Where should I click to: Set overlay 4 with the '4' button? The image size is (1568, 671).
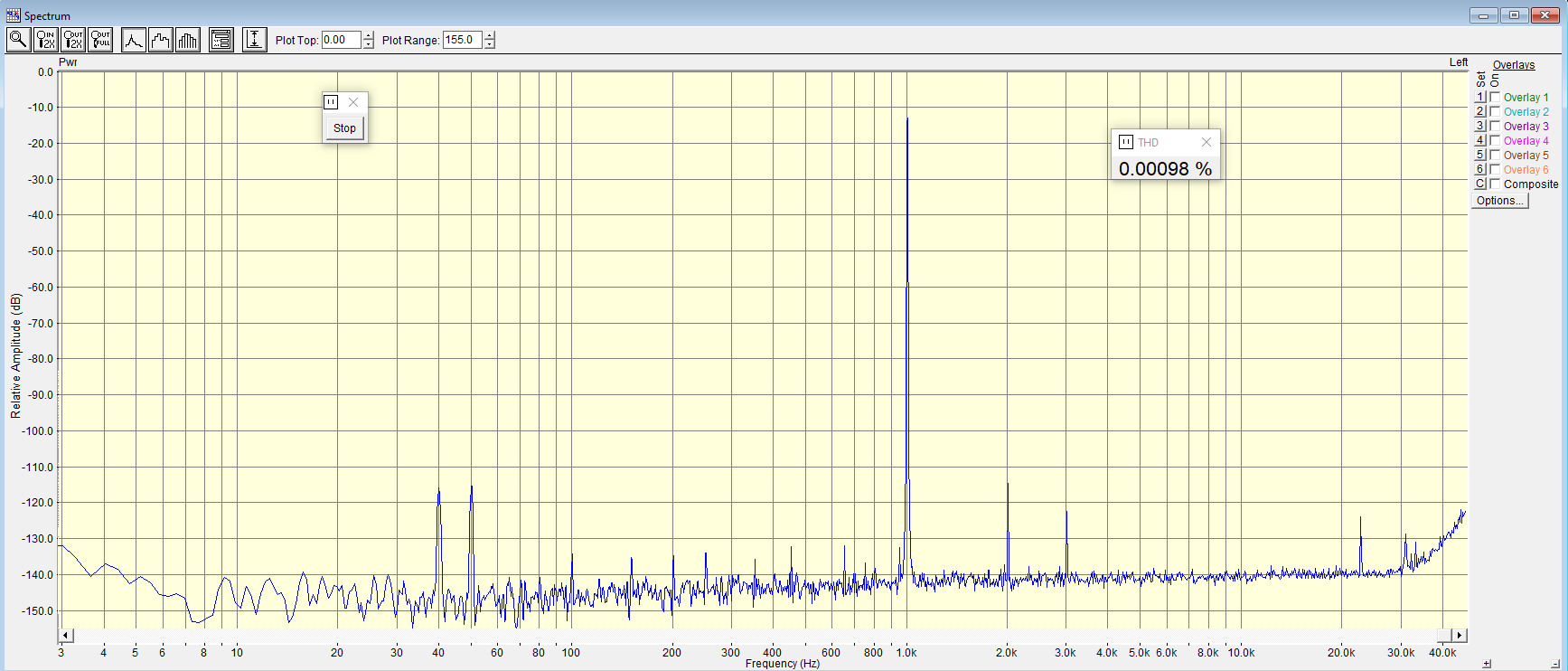pos(1480,140)
